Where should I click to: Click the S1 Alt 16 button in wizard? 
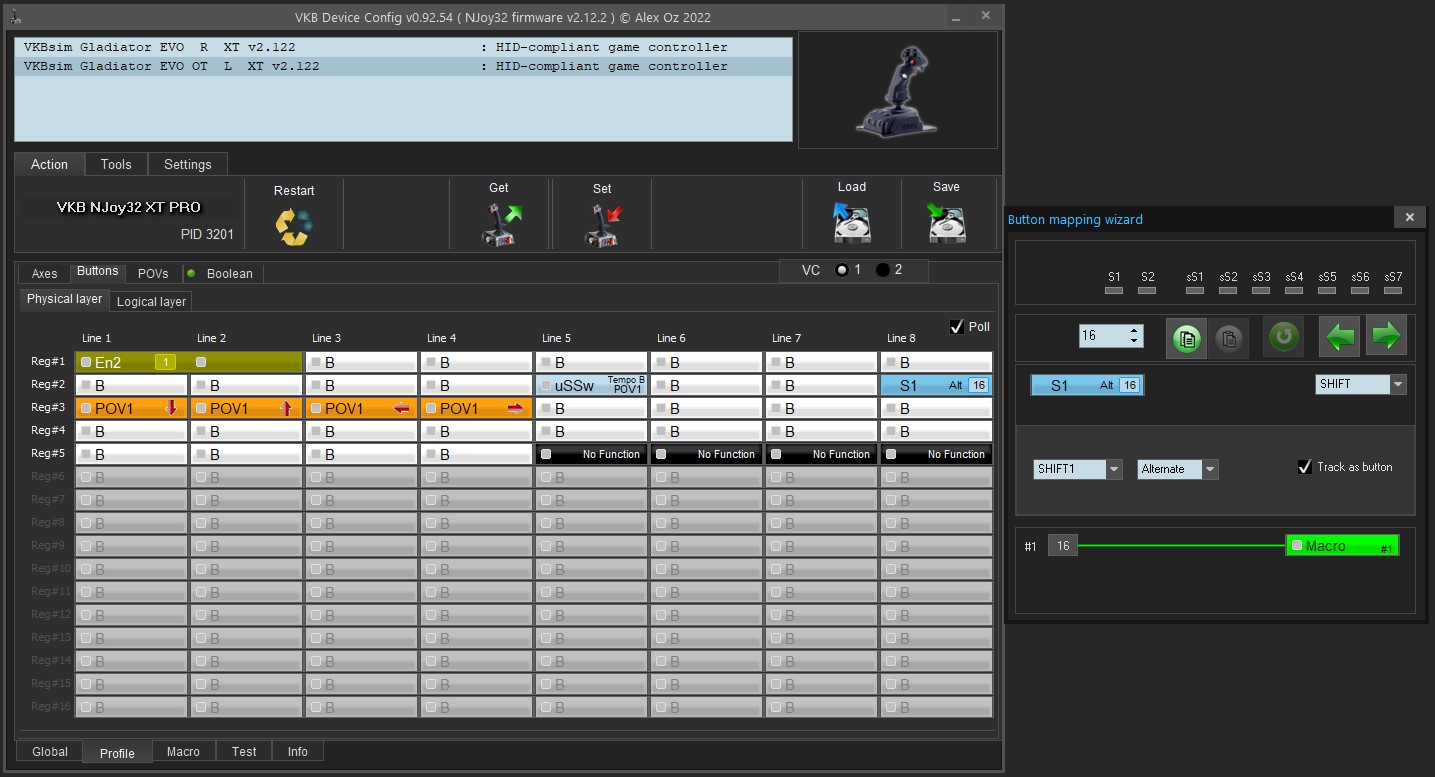[x=1087, y=385]
